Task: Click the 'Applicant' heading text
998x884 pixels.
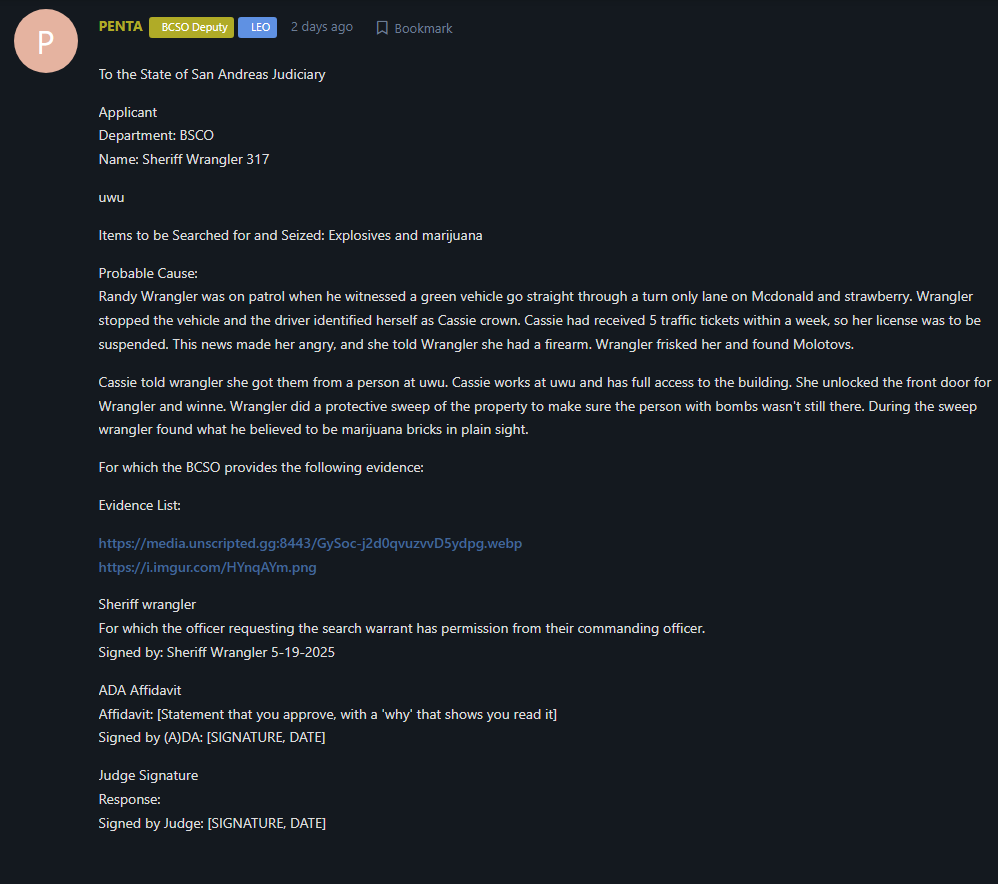Action: point(128,113)
